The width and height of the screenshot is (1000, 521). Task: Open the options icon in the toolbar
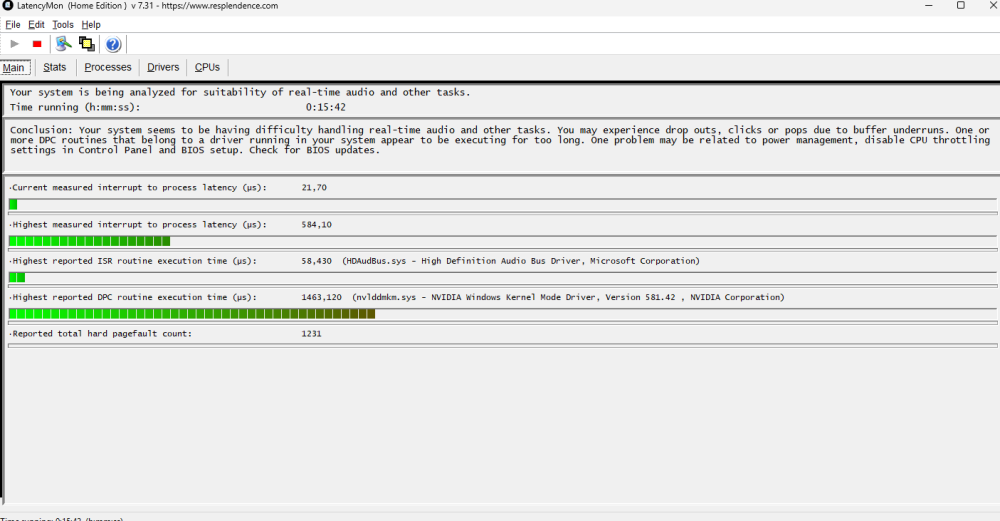pos(64,44)
